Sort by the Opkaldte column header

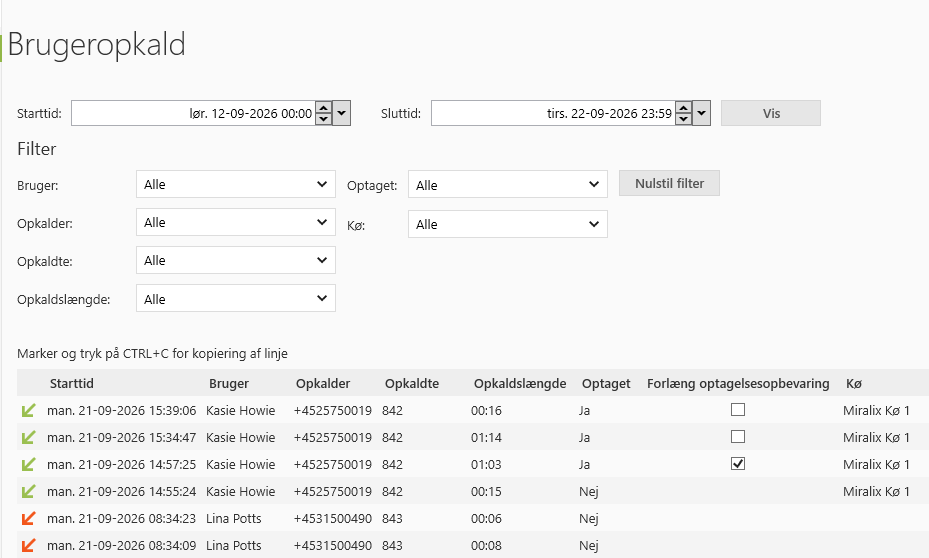pos(412,383)
